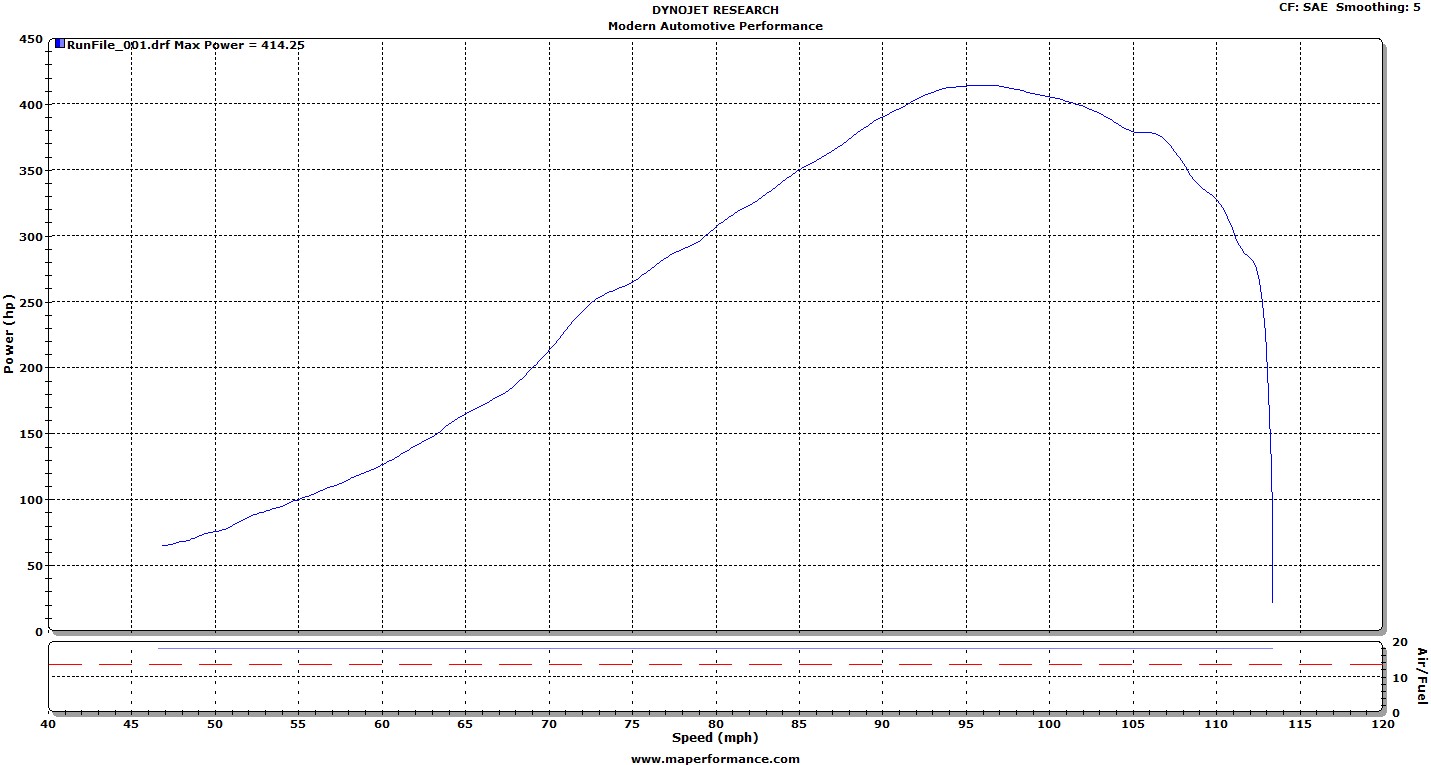
Task: Click the blue RunFile_001 legend color swatch
Action: pyautogui.click(x=59, y=44)
